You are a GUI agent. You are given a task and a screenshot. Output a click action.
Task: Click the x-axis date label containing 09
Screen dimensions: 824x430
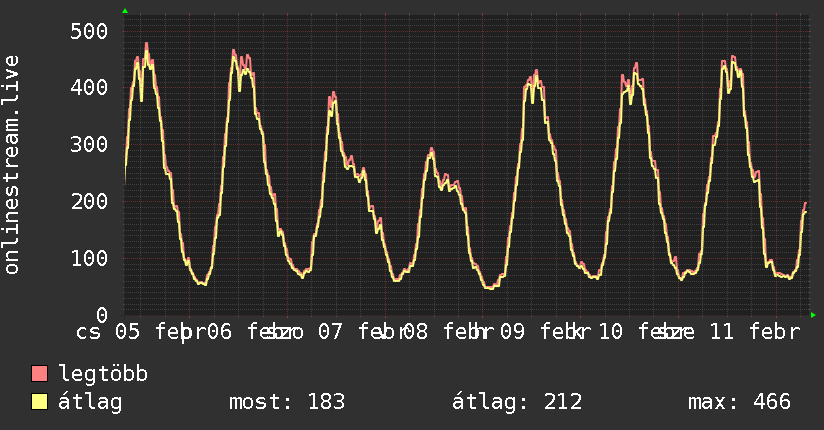tap(532, 332)
